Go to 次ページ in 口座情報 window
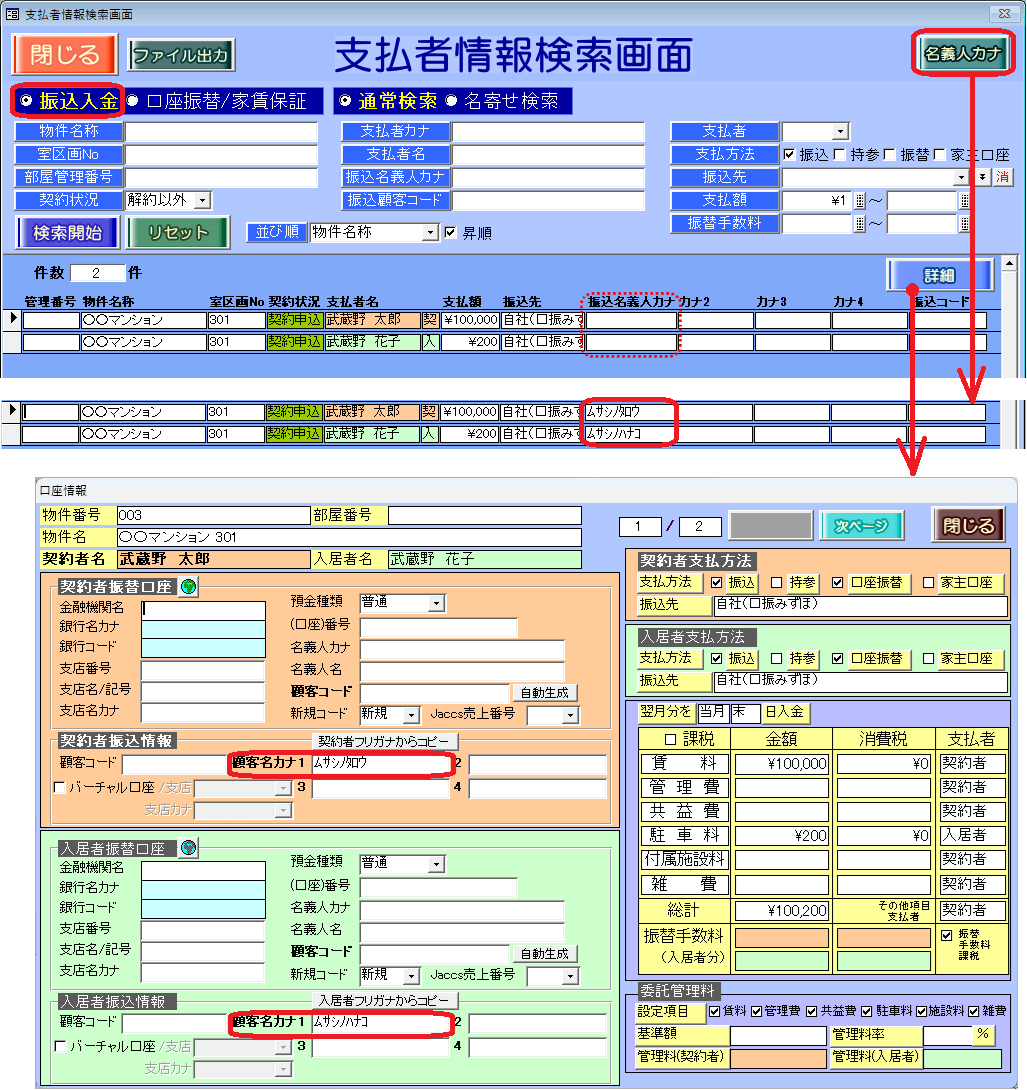This screenshot has height=1090, width=1027. click(x=861, y=526)
